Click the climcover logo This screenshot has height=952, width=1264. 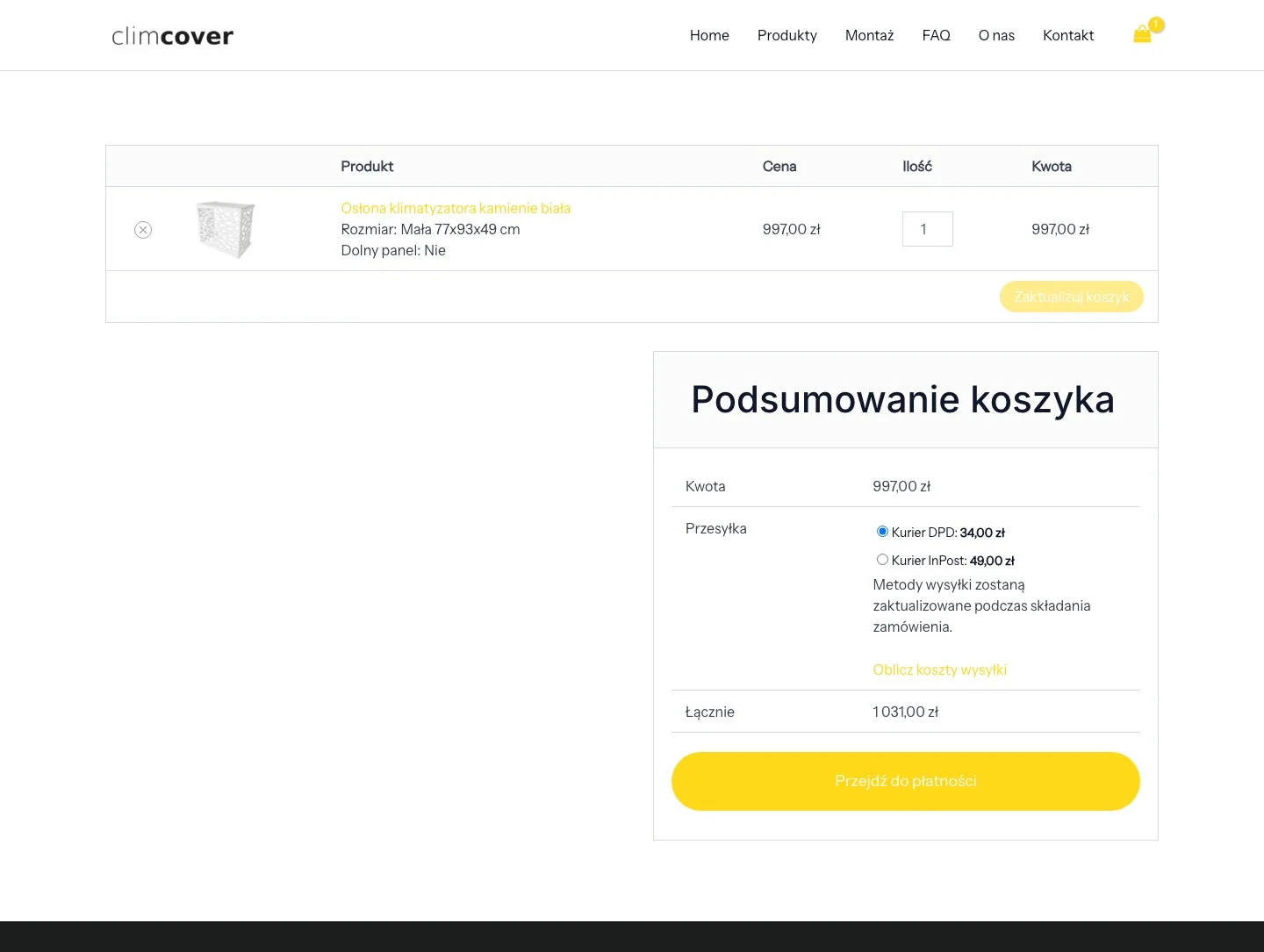point(173,36)
